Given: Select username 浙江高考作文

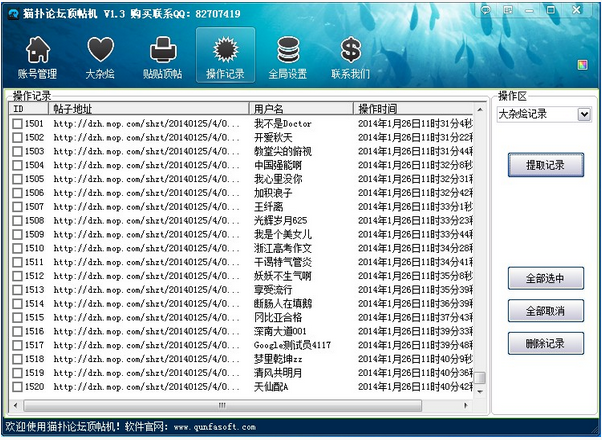Looking at the screenshot, I should [283, 248].
